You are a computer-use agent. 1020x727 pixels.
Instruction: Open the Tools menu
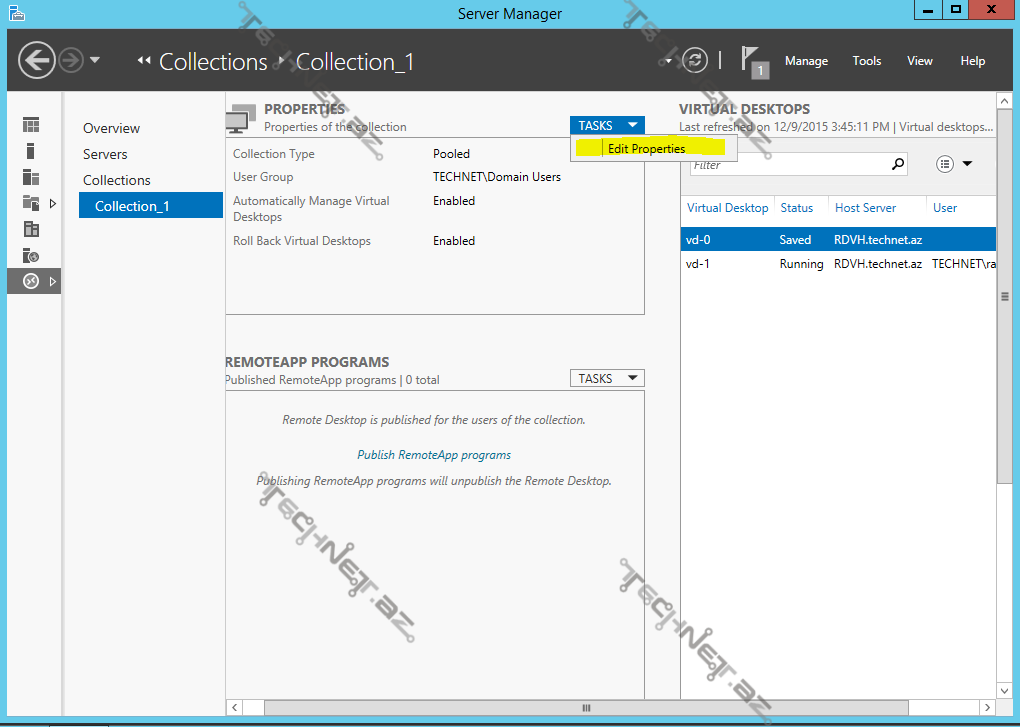pos(866,61)
